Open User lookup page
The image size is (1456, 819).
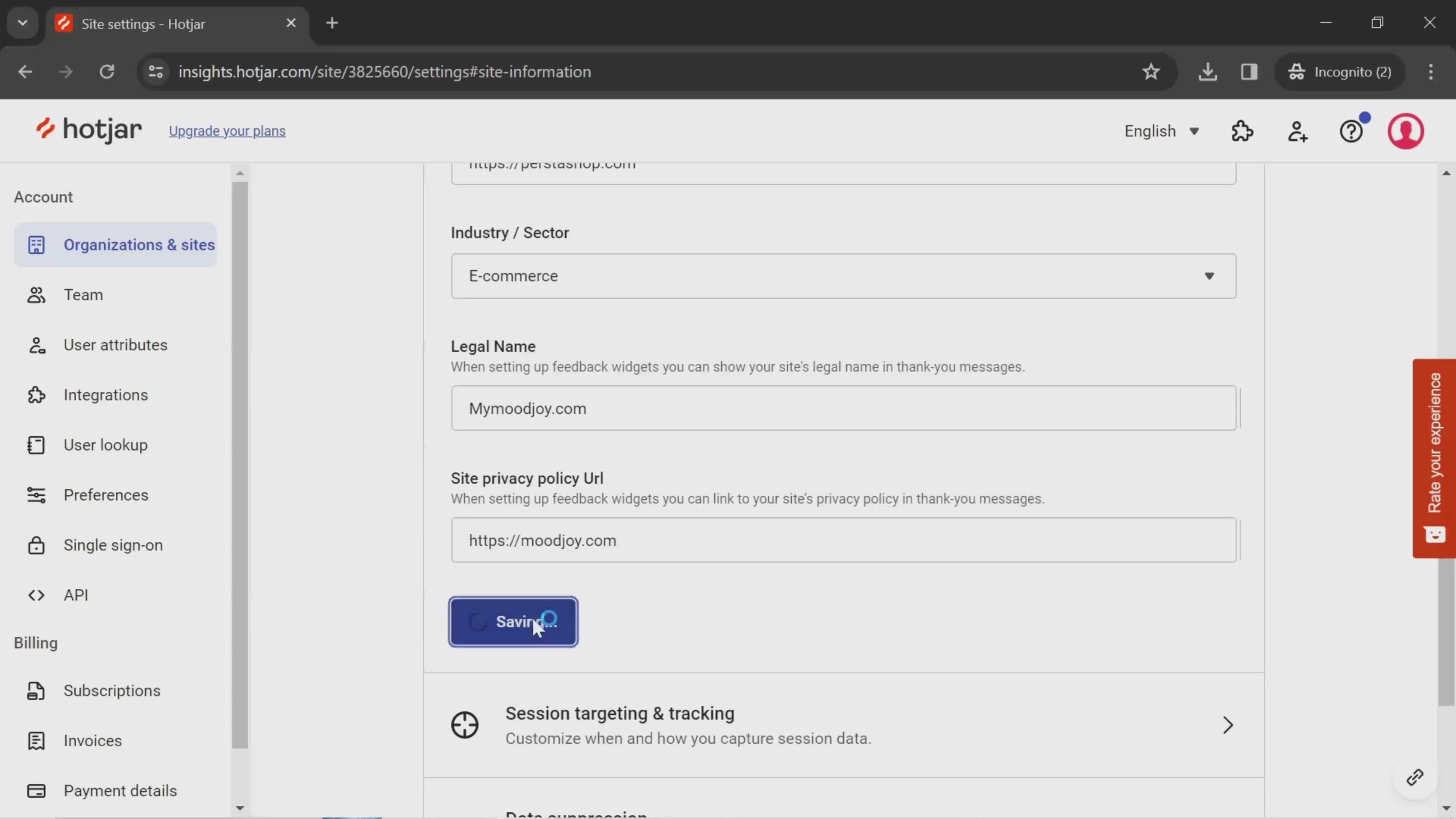pyautogui.click(x=106, y=445)
